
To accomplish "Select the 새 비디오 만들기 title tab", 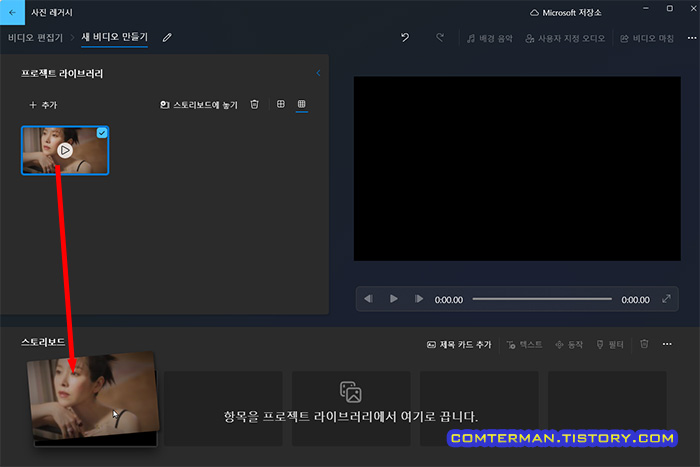I will (114, 38).
